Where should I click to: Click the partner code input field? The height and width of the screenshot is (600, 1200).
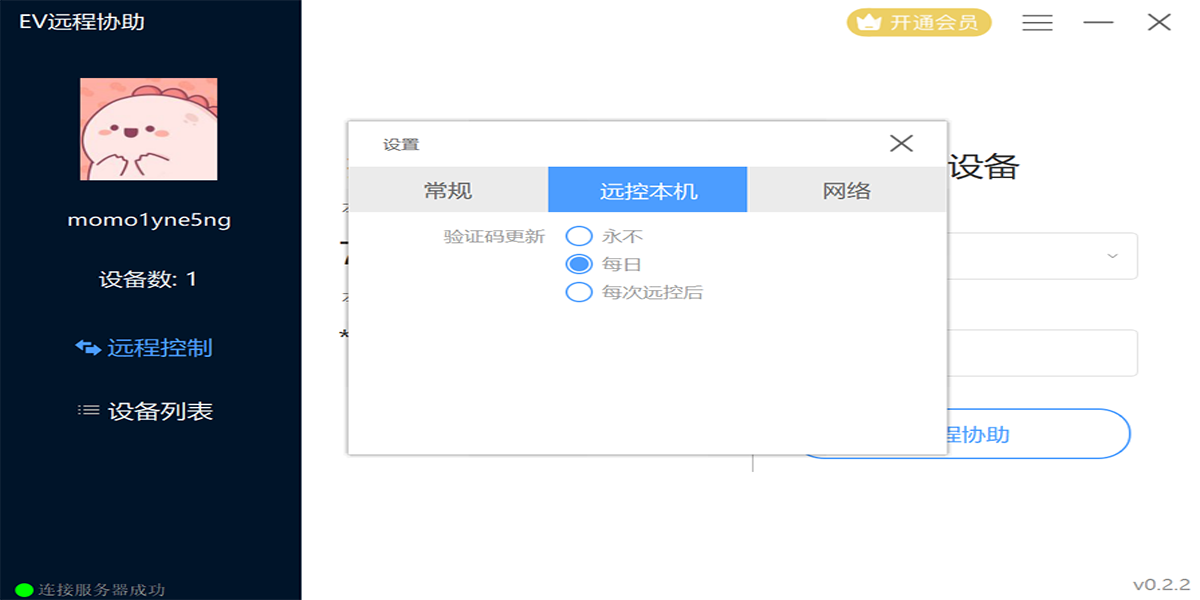pos(1040,352)
